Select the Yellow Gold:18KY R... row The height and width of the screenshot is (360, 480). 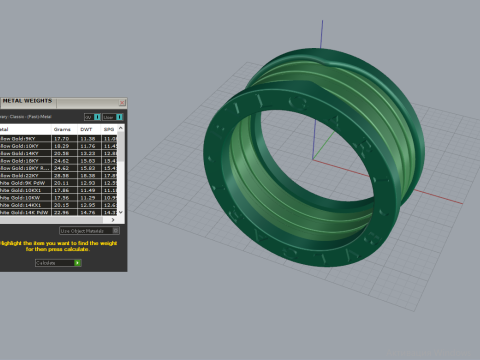[58, 168]
